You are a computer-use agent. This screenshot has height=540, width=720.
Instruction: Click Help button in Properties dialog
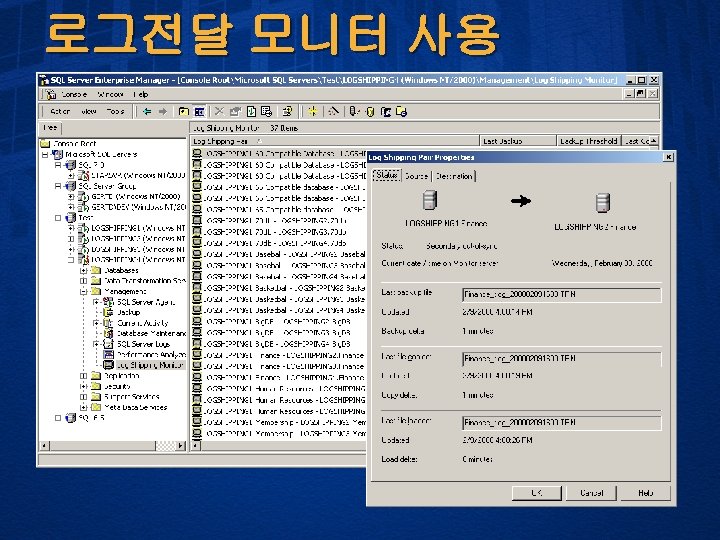pyautogui.click(x=645, y=493)
